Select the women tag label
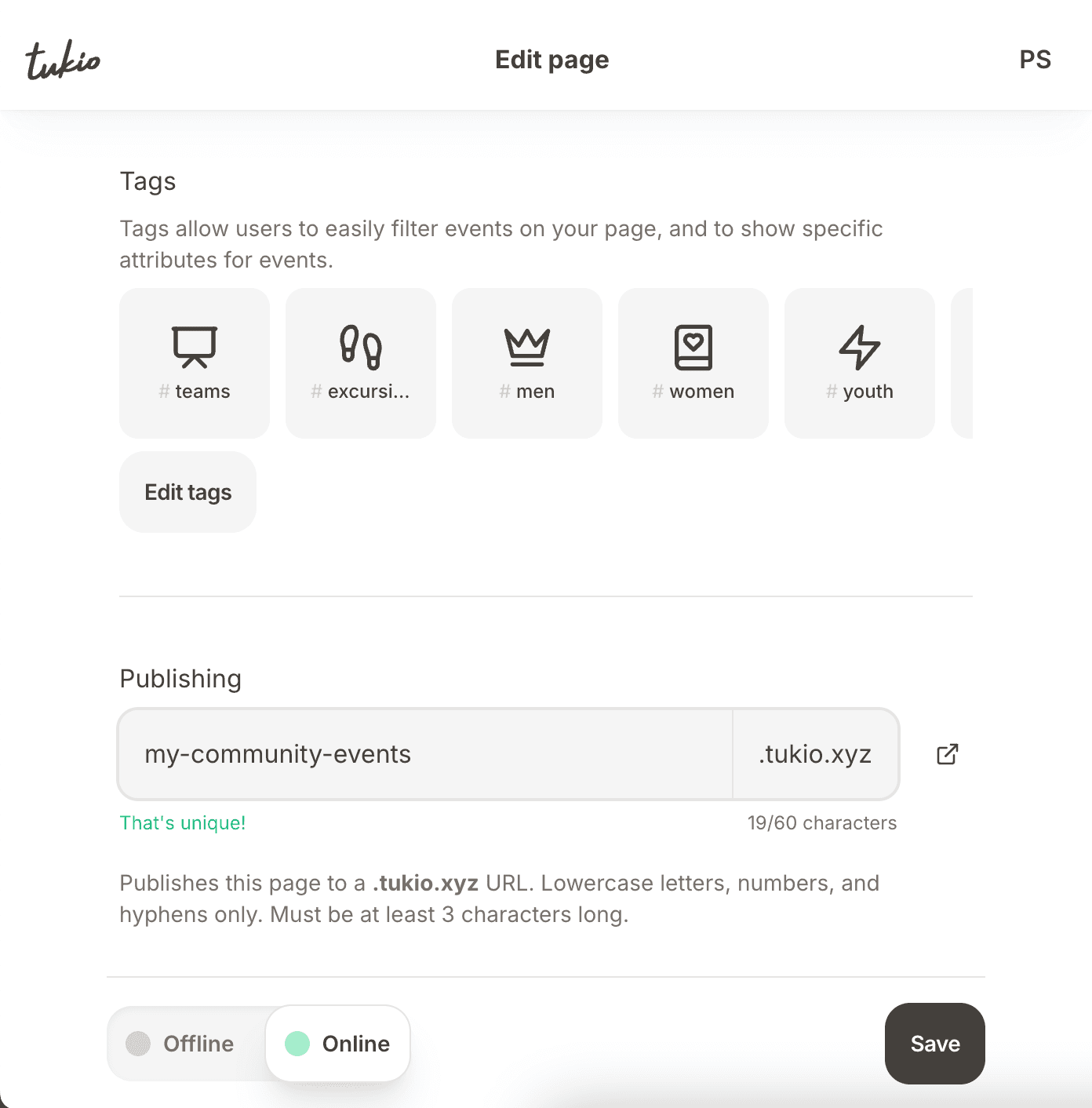Screen dimensions: 1092x1108 click(x=701, y=392)
